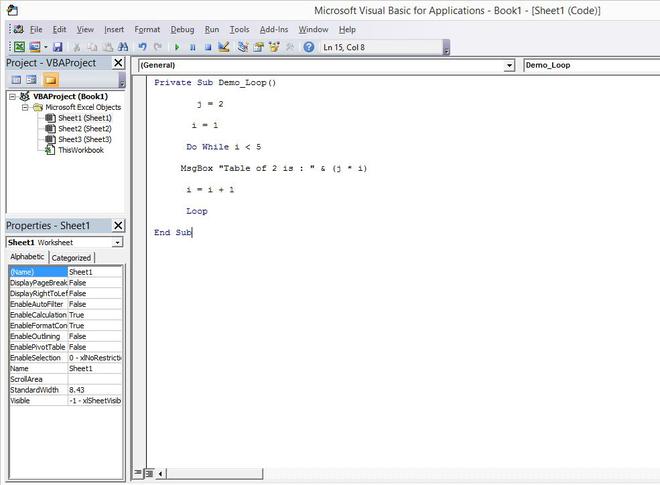This screenshot has height=485, width=660.
Task: Open the Edit menu
Action: (59, 29)
